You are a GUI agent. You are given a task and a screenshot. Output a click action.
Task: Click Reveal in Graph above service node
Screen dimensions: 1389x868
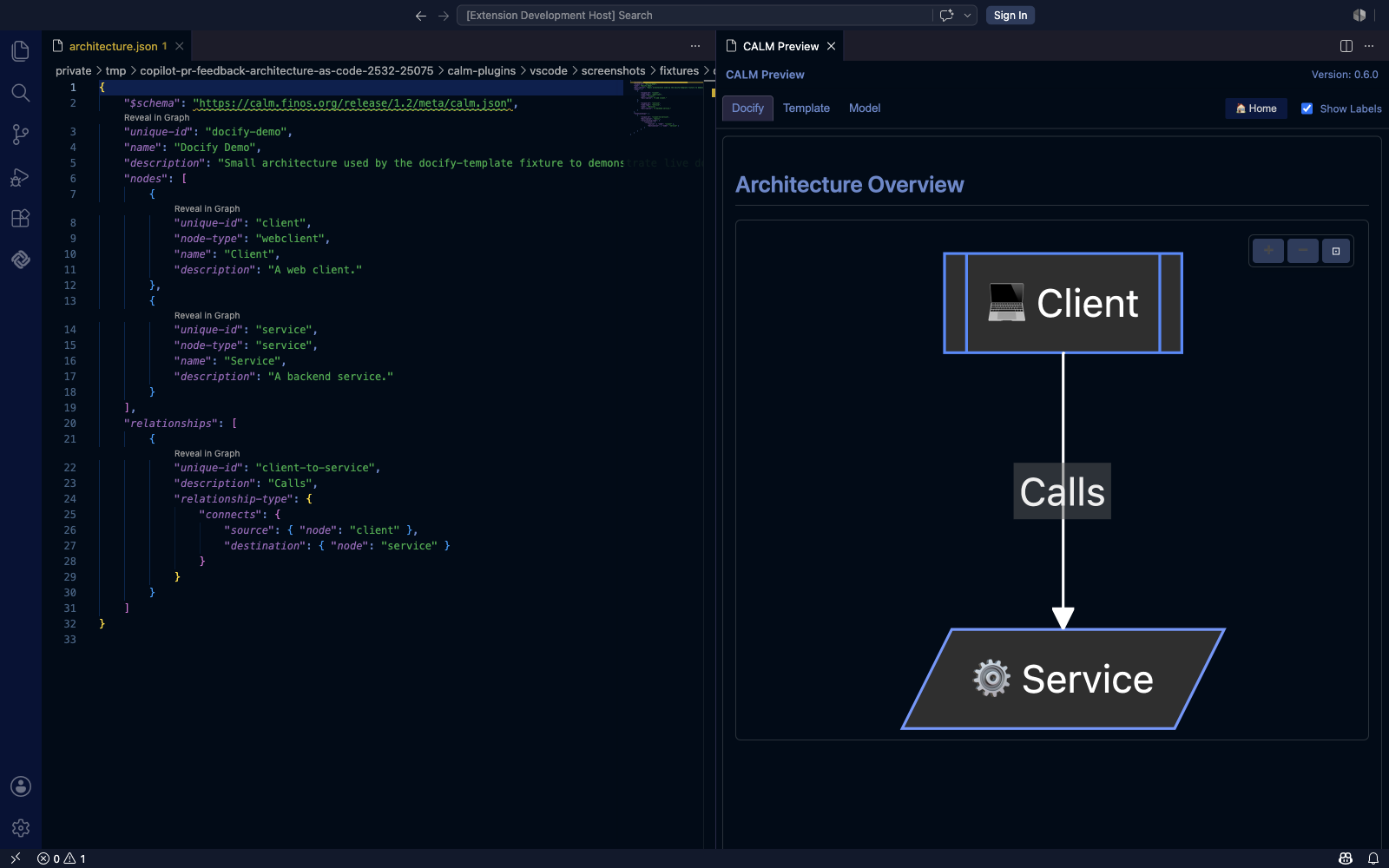[207, 316]
